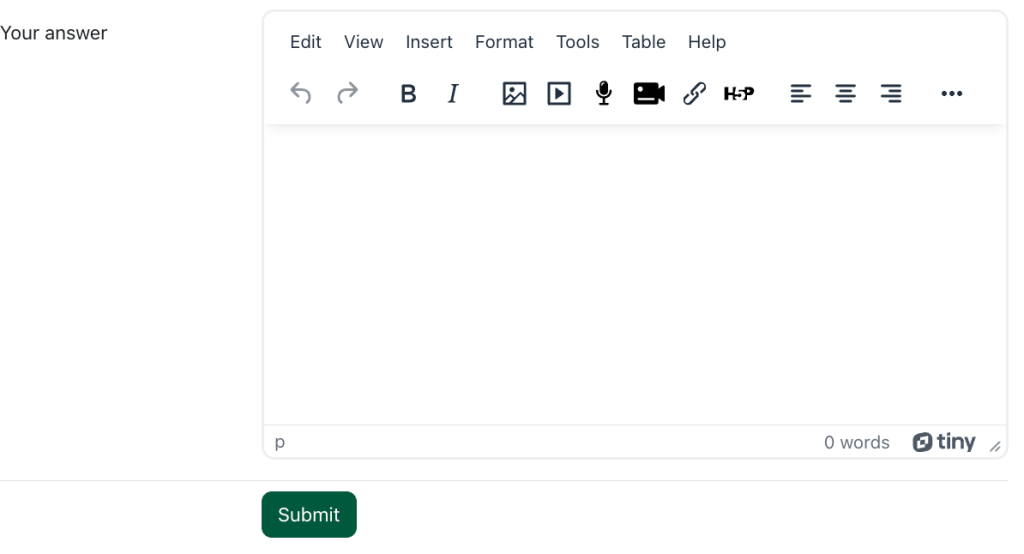Open the Insert menu
This screenshot has width=1024, height=554.
click(x=429, y=42)
